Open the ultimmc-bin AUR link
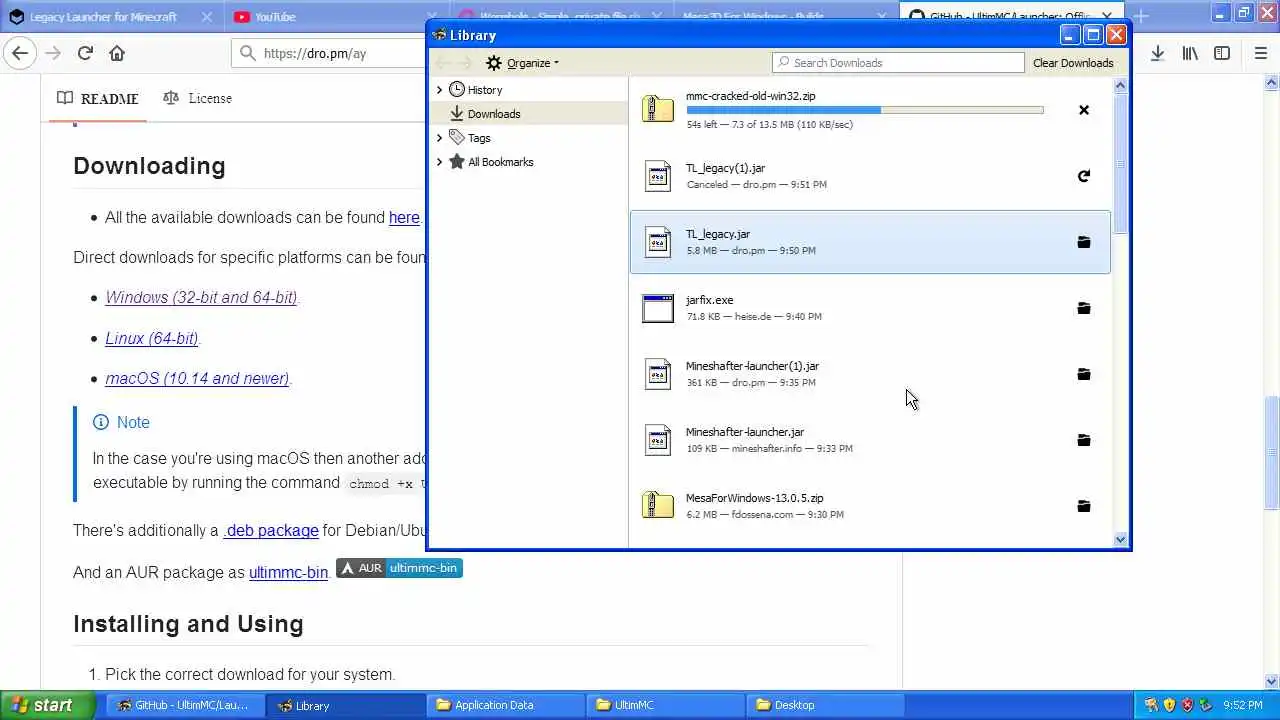This screenshot has height=720, width=1280. [288, 573]
